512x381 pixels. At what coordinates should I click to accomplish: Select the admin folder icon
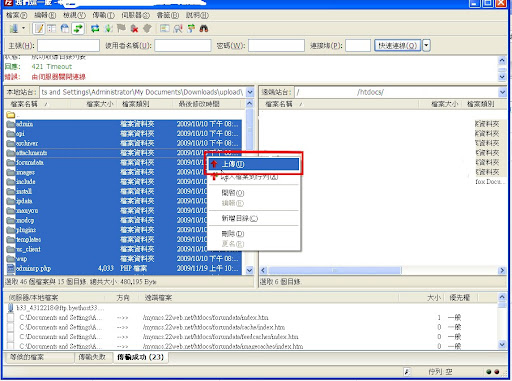[11, 124]
